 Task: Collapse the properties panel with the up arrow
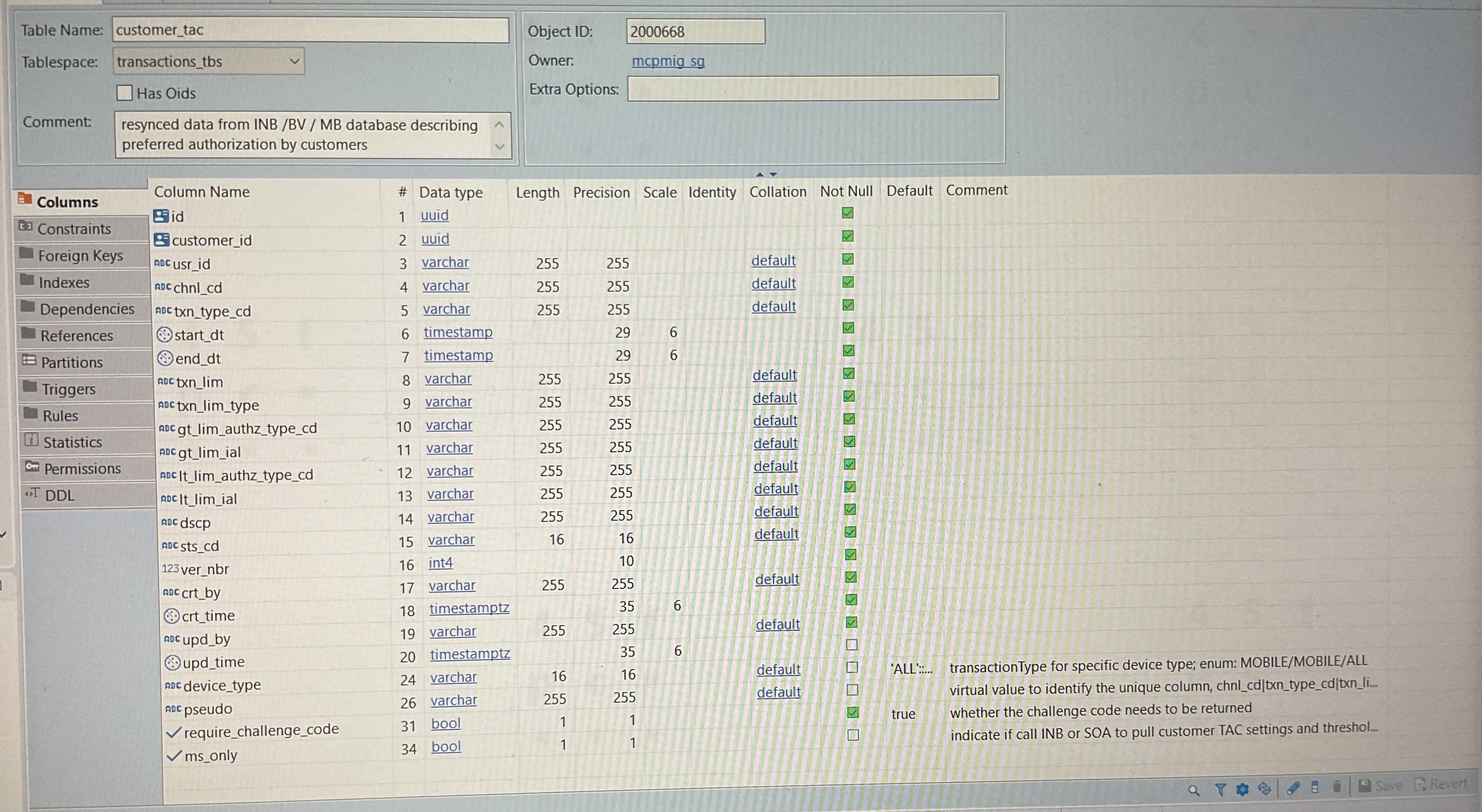[760, 174]
